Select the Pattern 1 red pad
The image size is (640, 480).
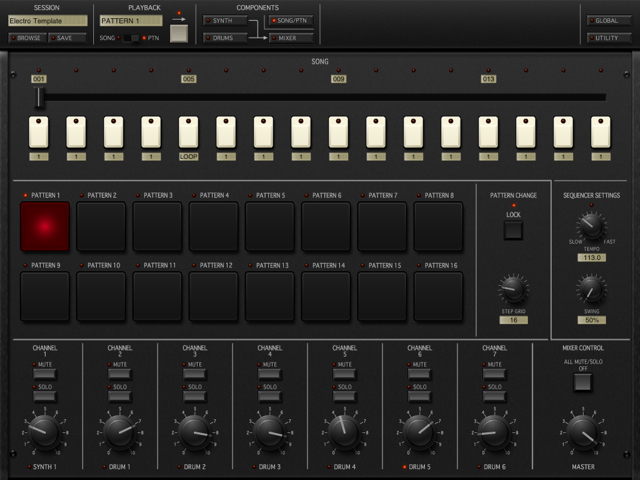(45, 226)
